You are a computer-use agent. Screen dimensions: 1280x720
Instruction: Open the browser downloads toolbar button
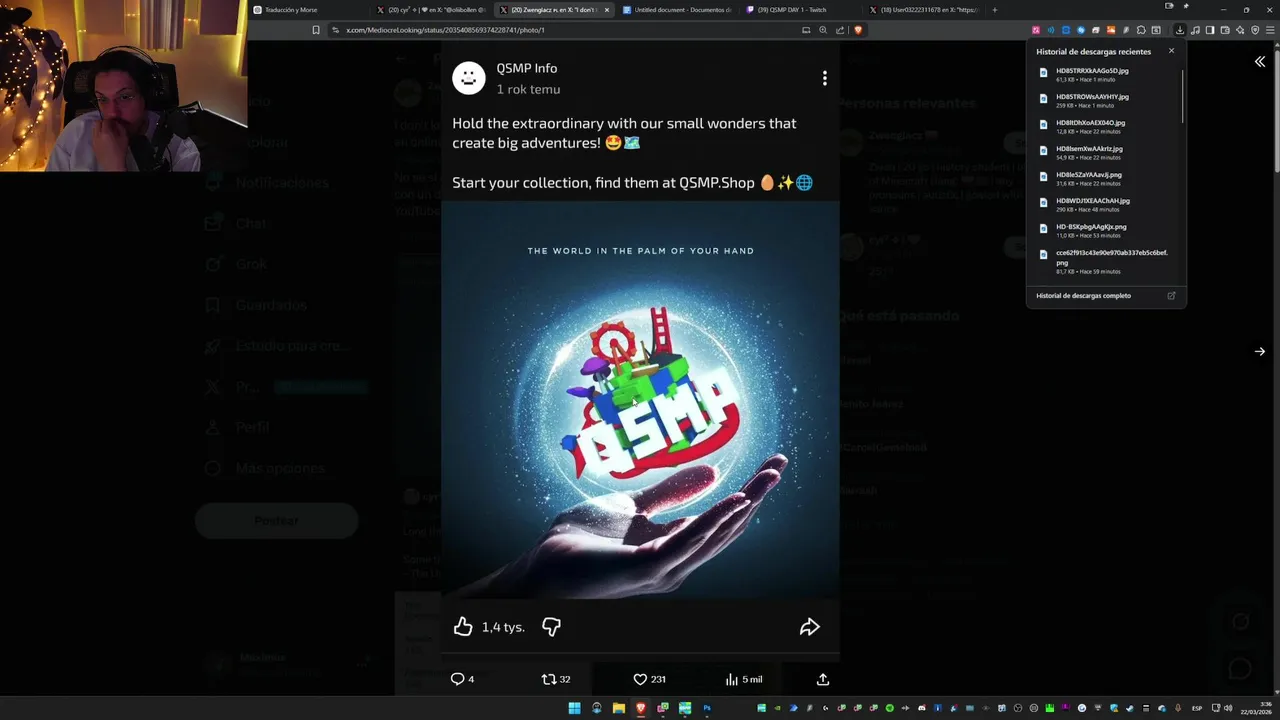pos(1180,30)
